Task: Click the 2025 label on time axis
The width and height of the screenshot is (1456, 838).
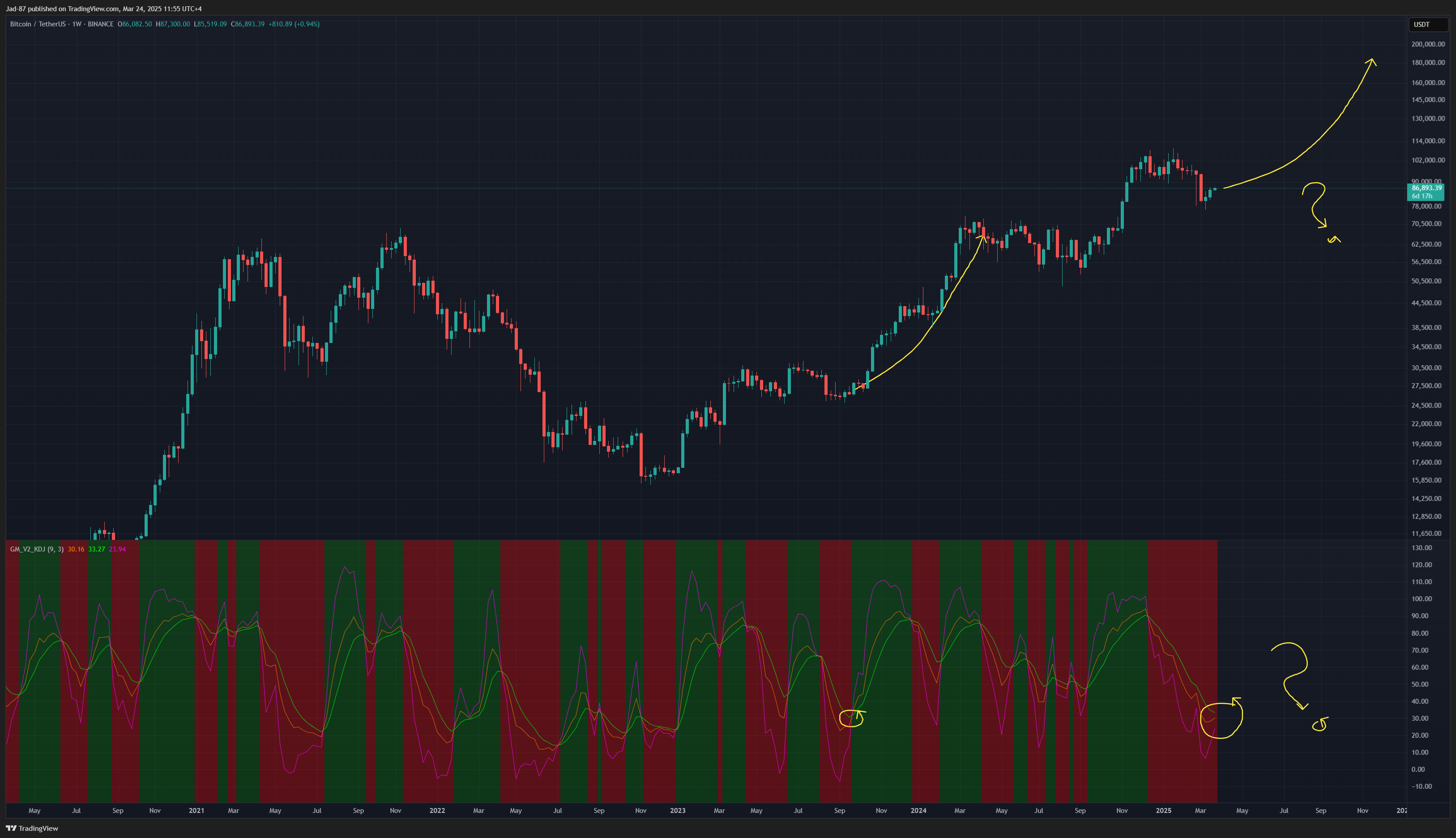Action: [1164, 811]
